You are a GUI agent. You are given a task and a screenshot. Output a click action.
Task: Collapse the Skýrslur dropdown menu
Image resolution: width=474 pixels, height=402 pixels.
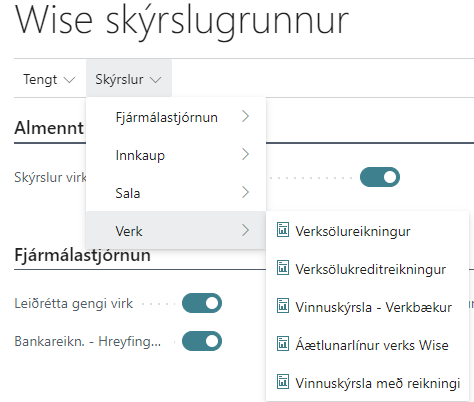pyautogui.click(x=129, y=79)
